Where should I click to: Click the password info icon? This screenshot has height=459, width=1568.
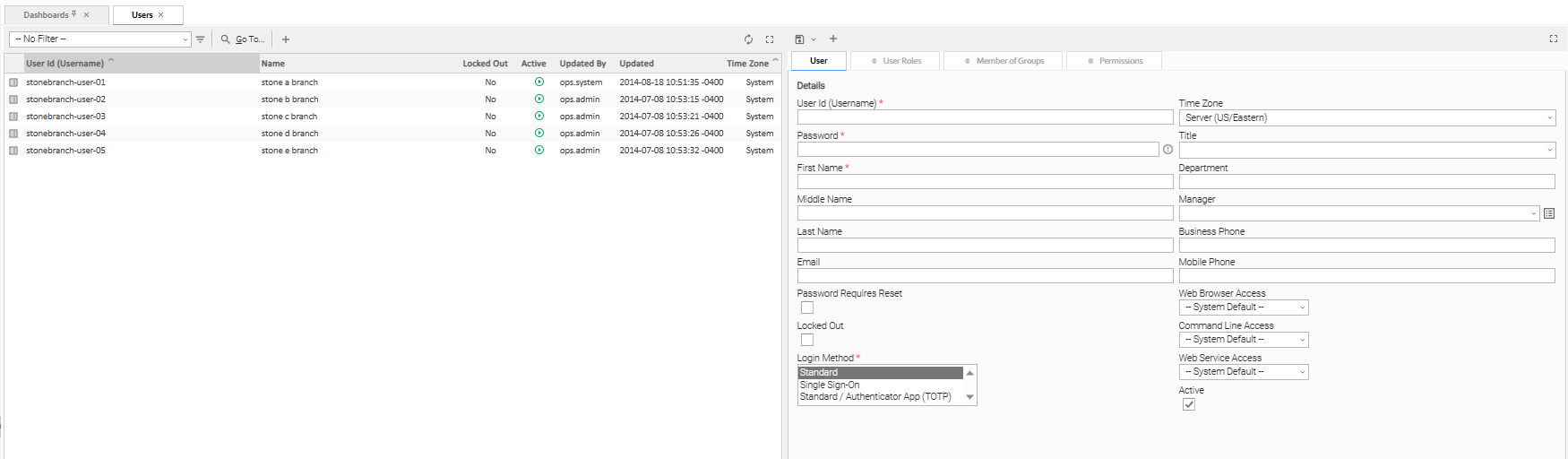tap(1167, 150)
